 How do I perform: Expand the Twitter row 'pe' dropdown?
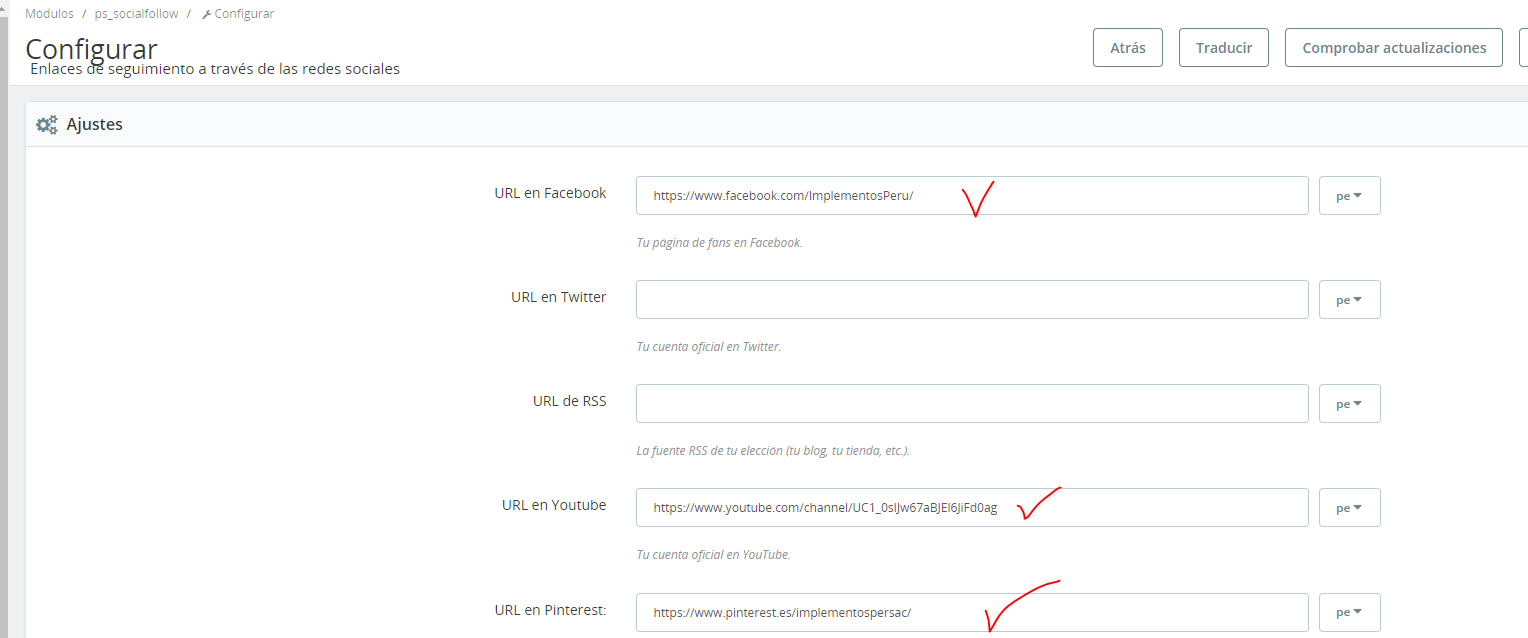coord(1349,300)
